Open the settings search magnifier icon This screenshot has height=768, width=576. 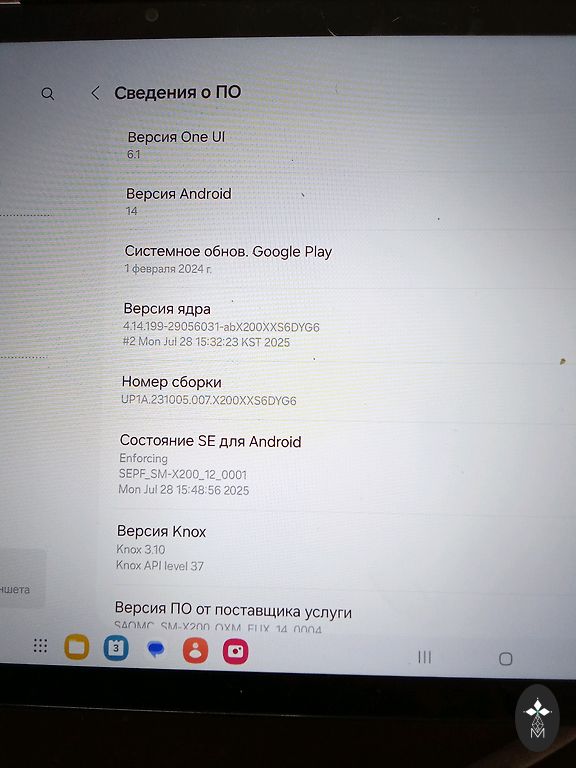(48, 94)
